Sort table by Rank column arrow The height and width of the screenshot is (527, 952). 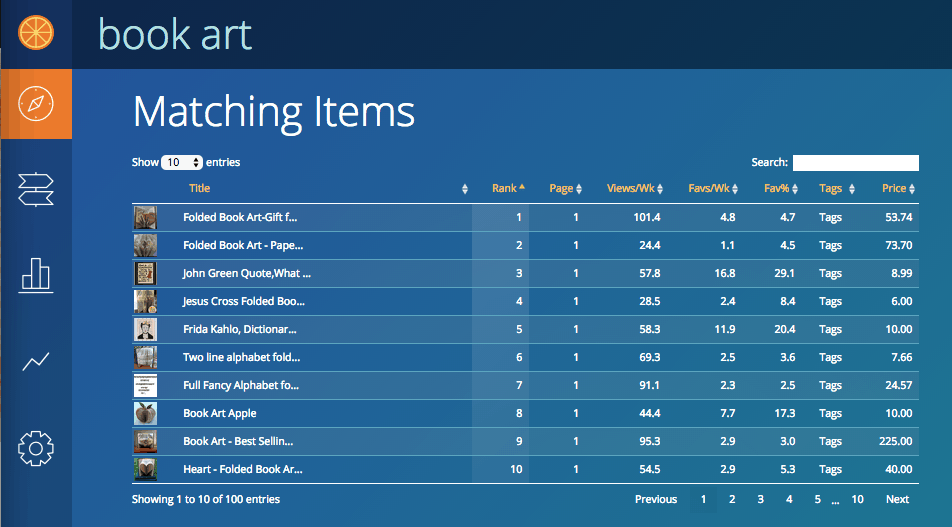[x=522, y=188]
